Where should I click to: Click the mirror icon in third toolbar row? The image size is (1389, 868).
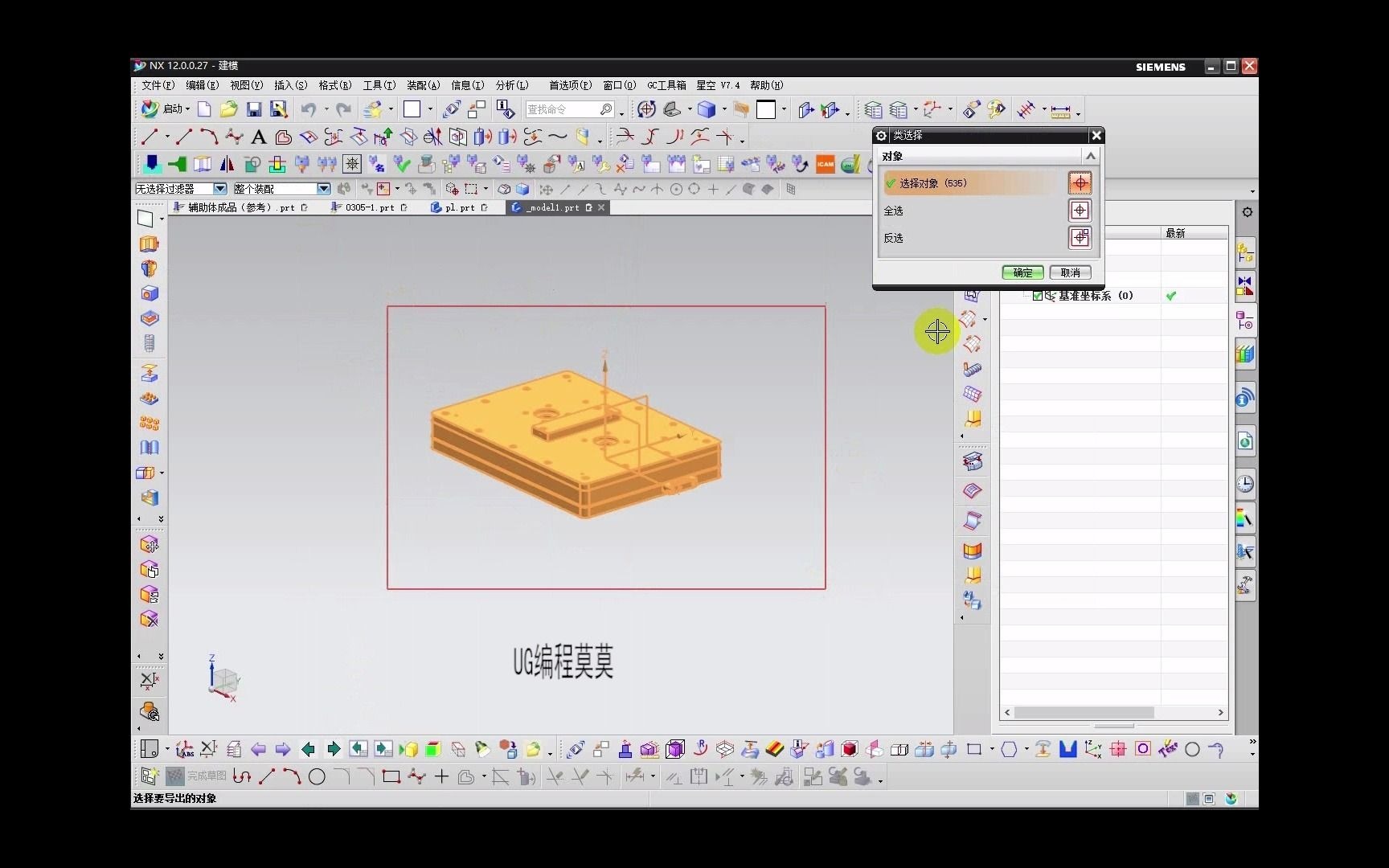click(x=227, y=164)
